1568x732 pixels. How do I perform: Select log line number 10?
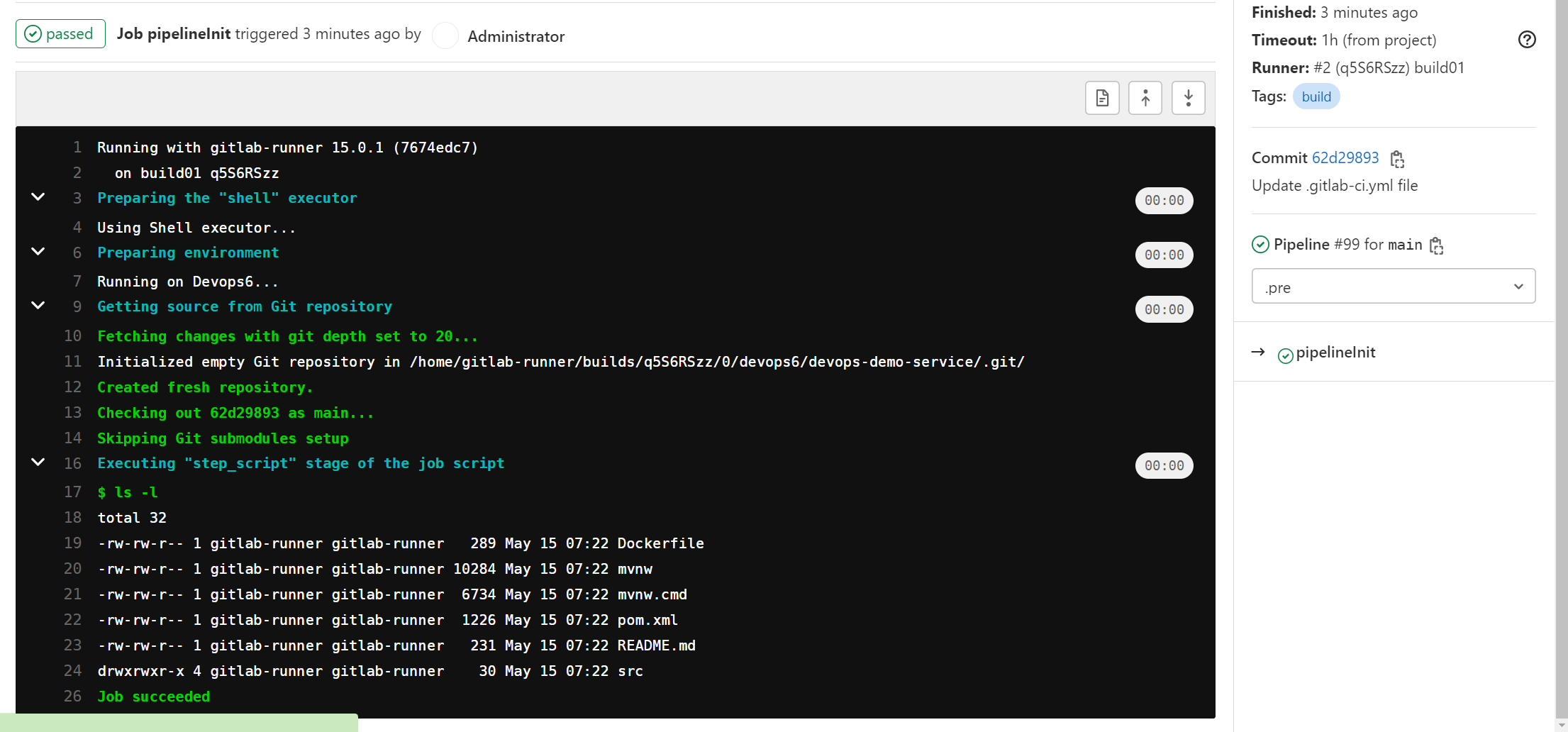coord(73,336)
